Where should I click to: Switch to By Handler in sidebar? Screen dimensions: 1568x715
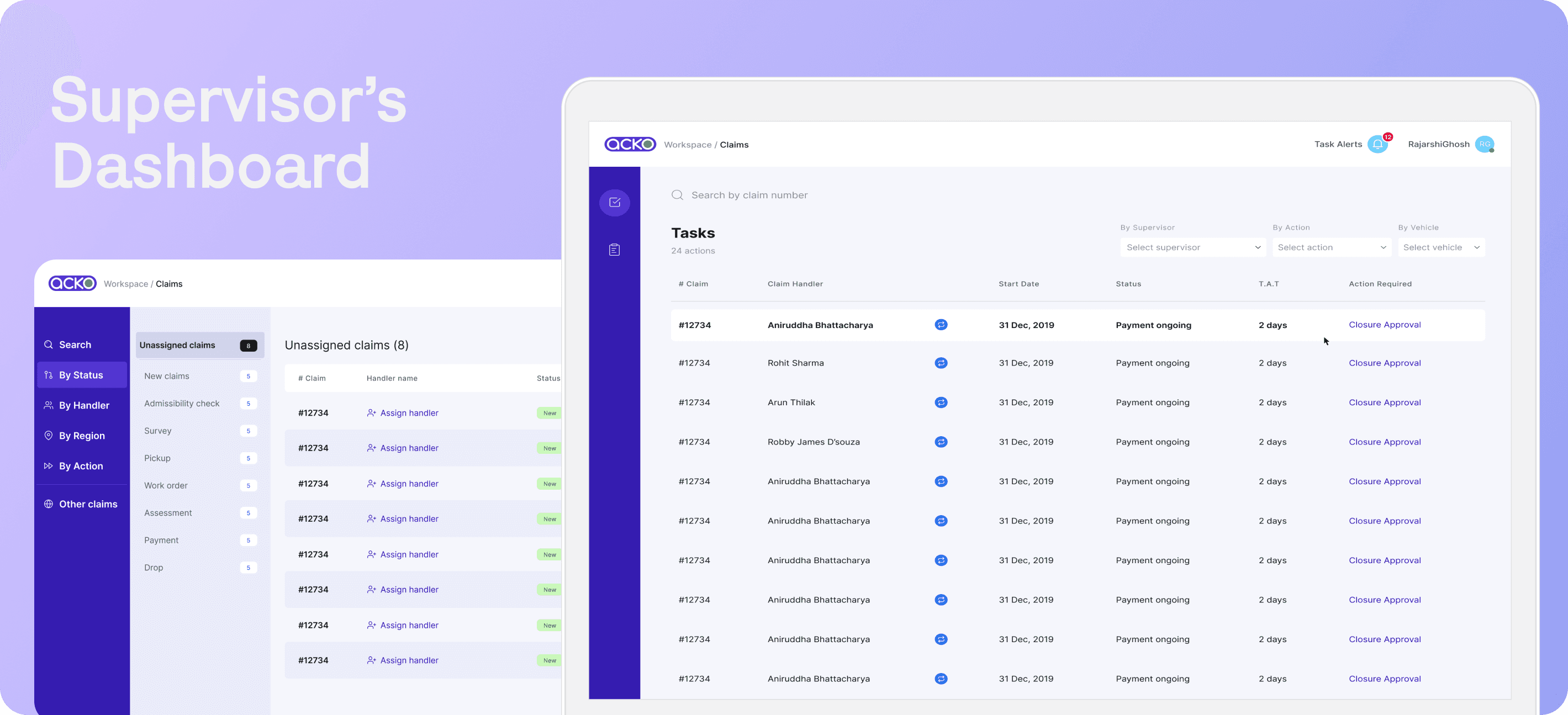(83, 405)
